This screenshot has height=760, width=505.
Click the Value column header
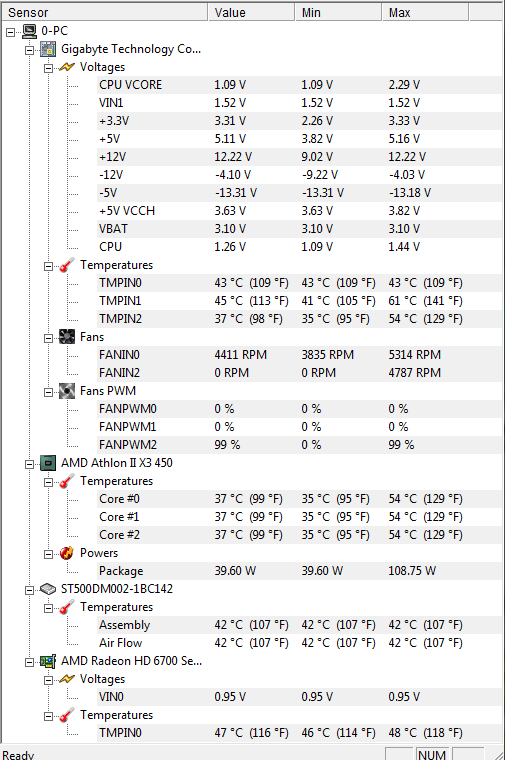click(251, 12)
